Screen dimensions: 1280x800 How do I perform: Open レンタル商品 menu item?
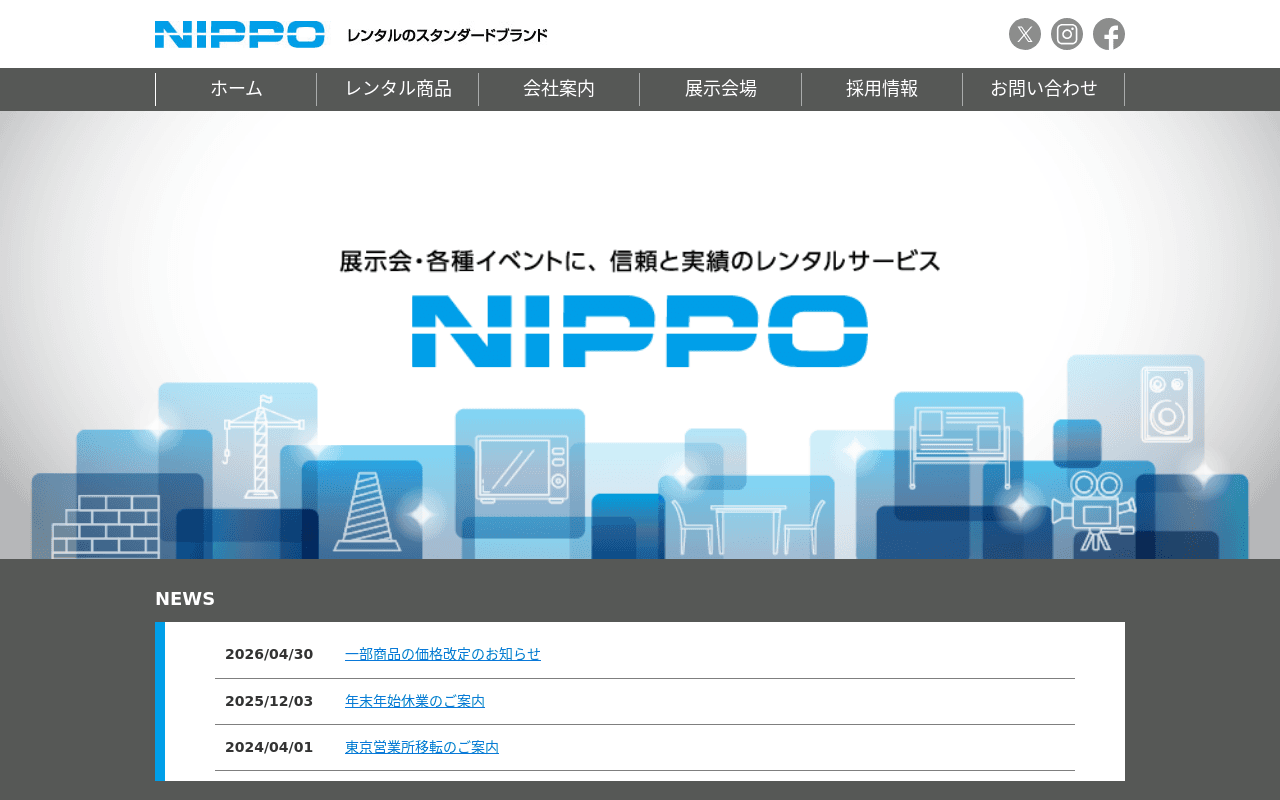(x=398, y=89)
